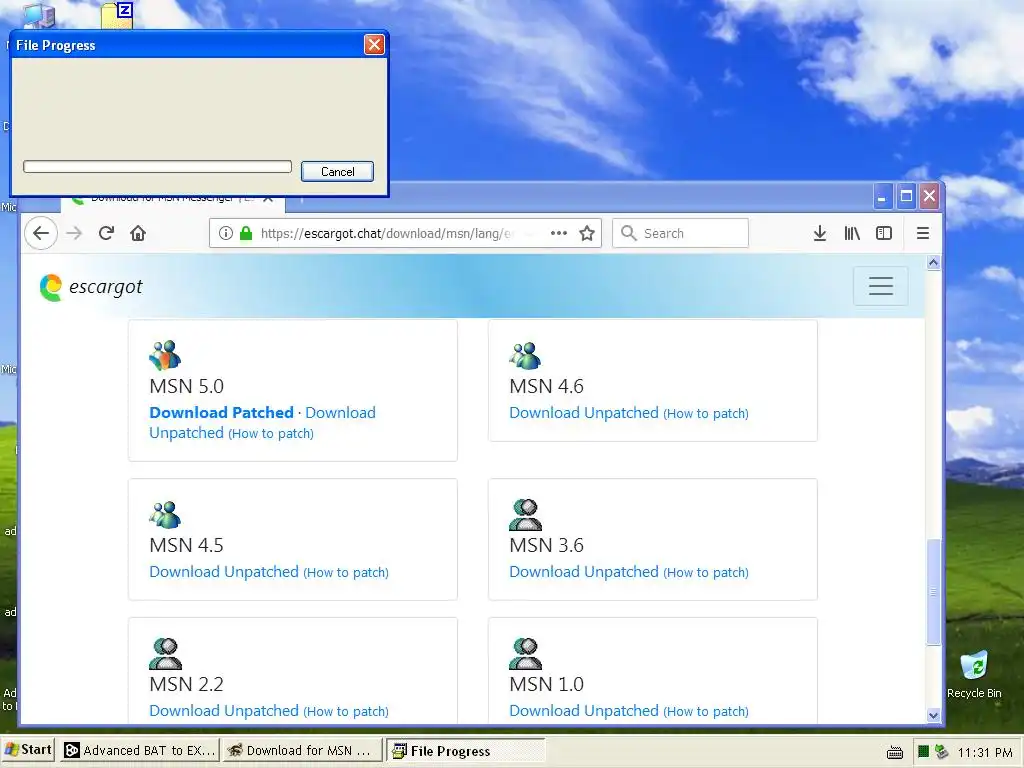
Task: Maximize the Firefox window
Action: (x=906, y=197)
